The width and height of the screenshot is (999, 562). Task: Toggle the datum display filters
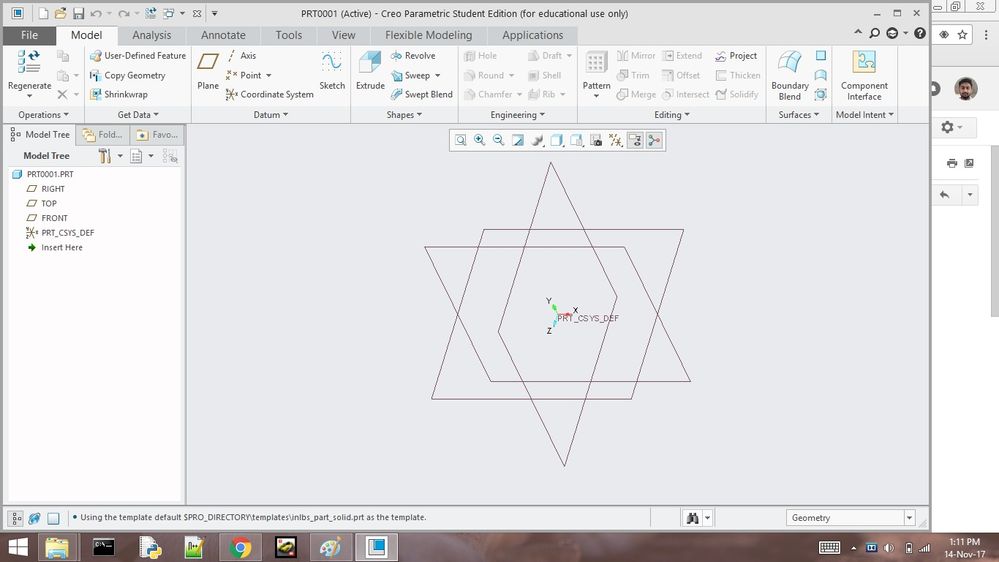pos(616,141)
